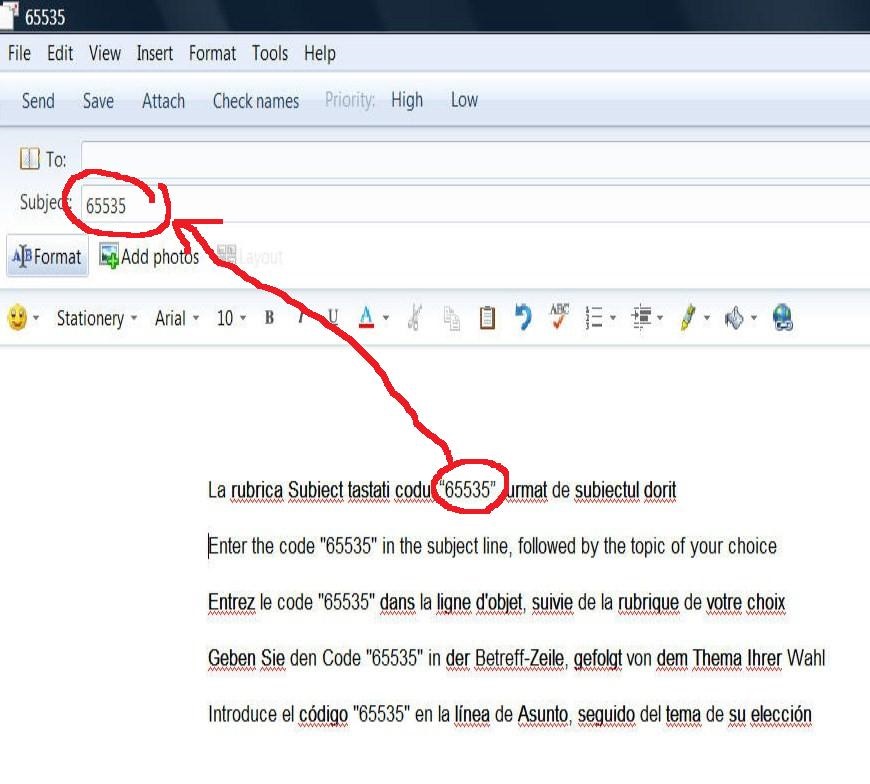Click the Attach button
Viewport: 870px width, 784px height.
[x=163, y=100]
